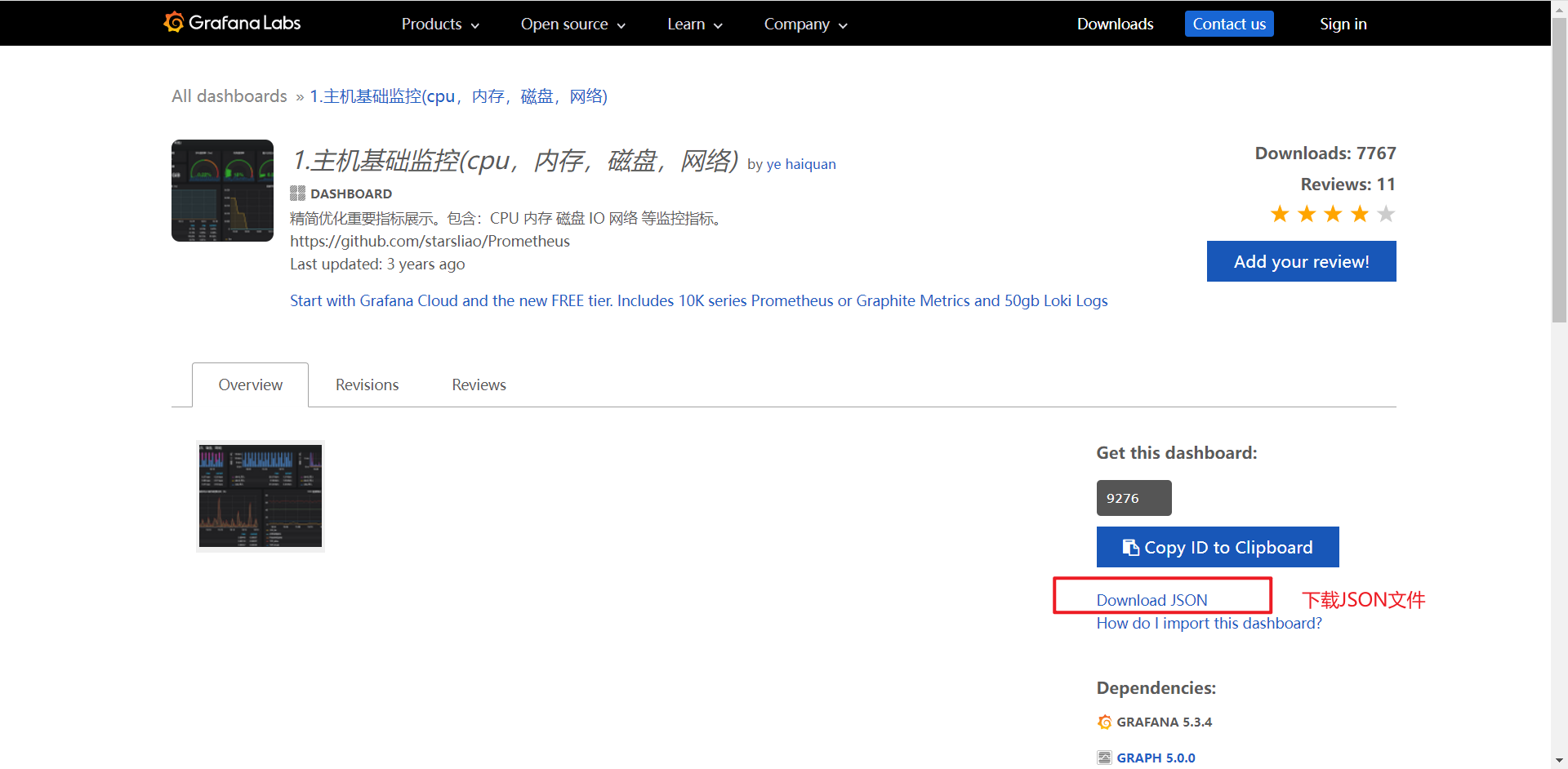Click Copy ID to Clipboard button

1218,547
